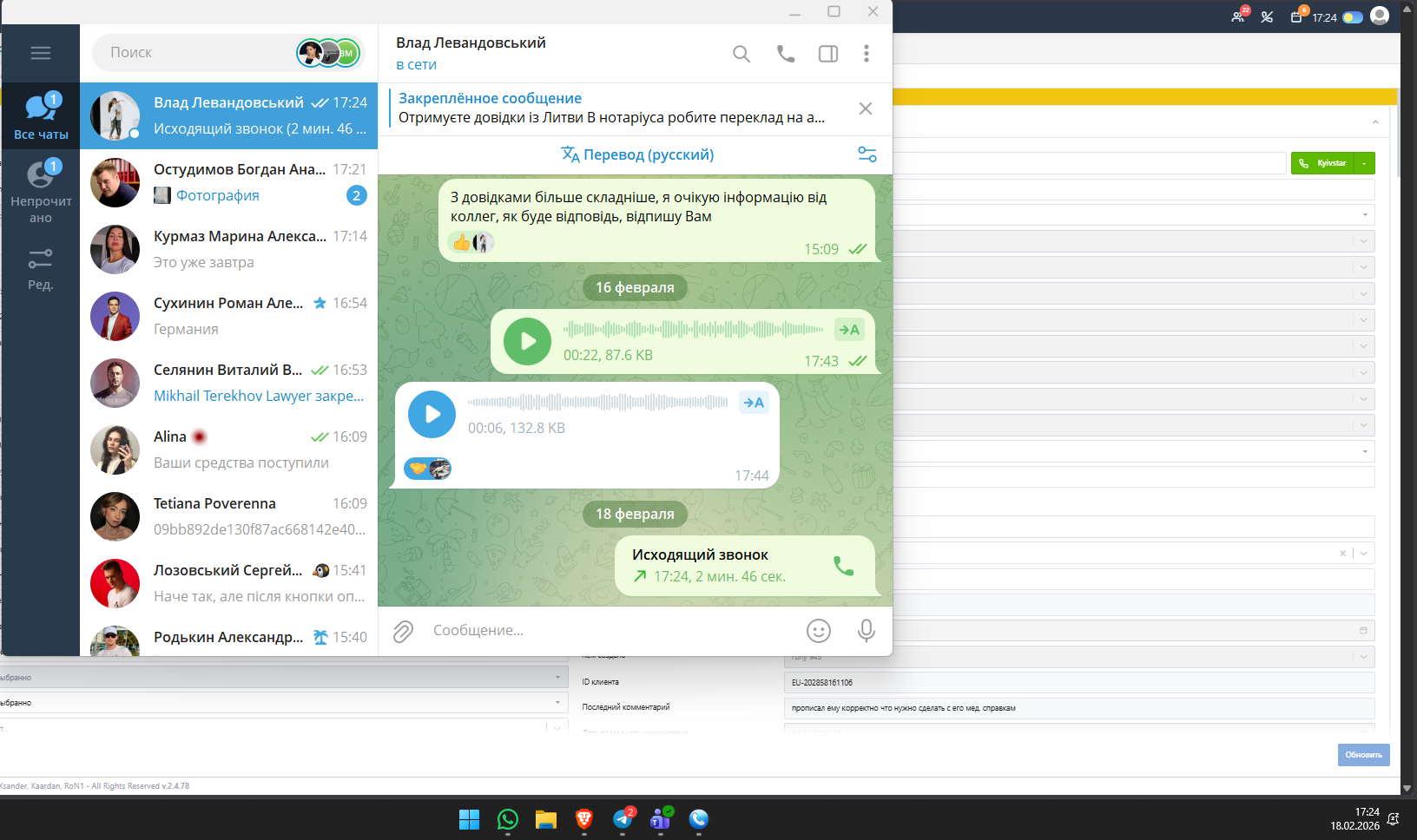Transcribe the 00:22 voice message

tap(849, 330)
